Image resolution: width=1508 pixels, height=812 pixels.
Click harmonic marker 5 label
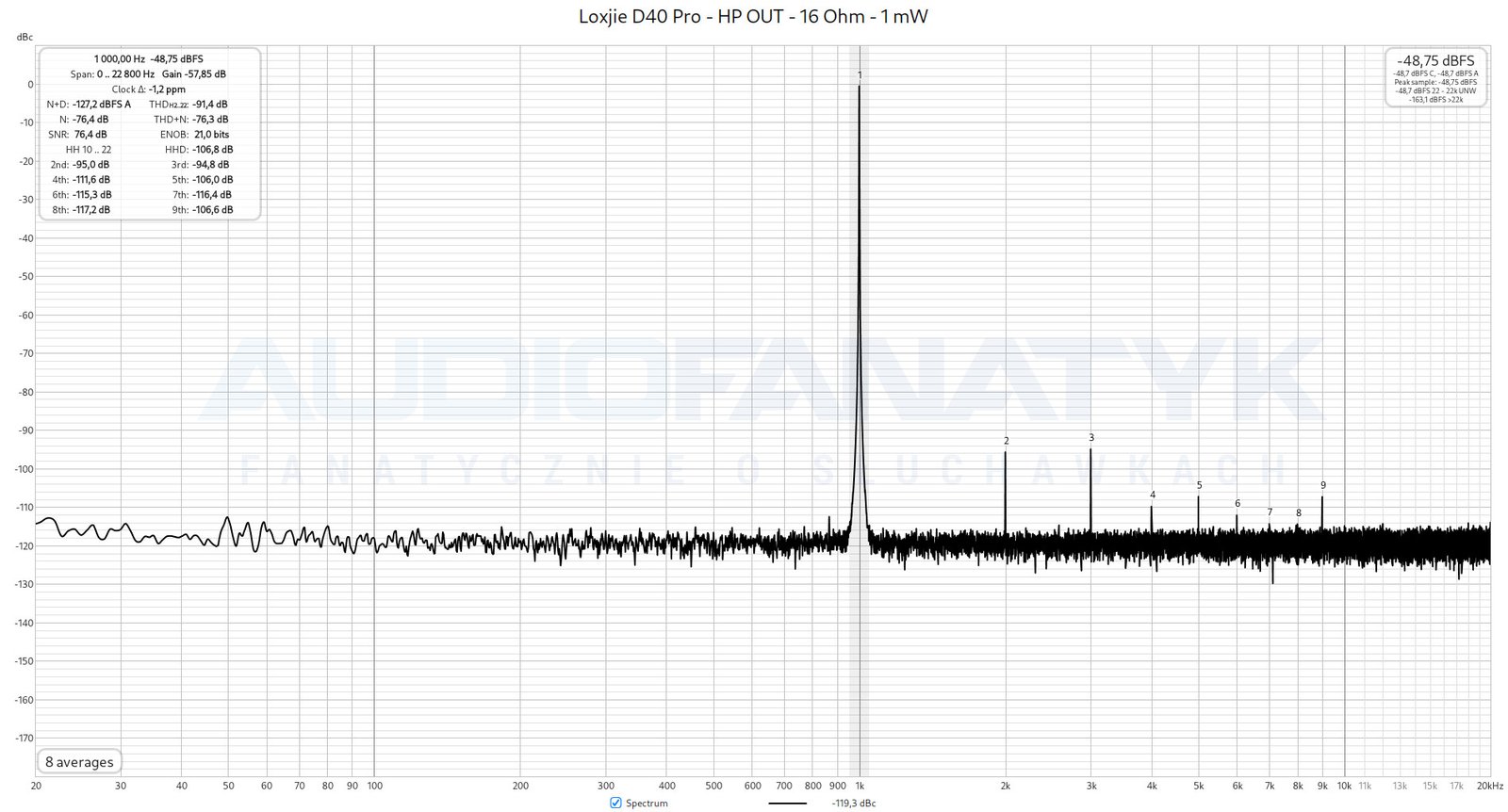(1199, 486)
